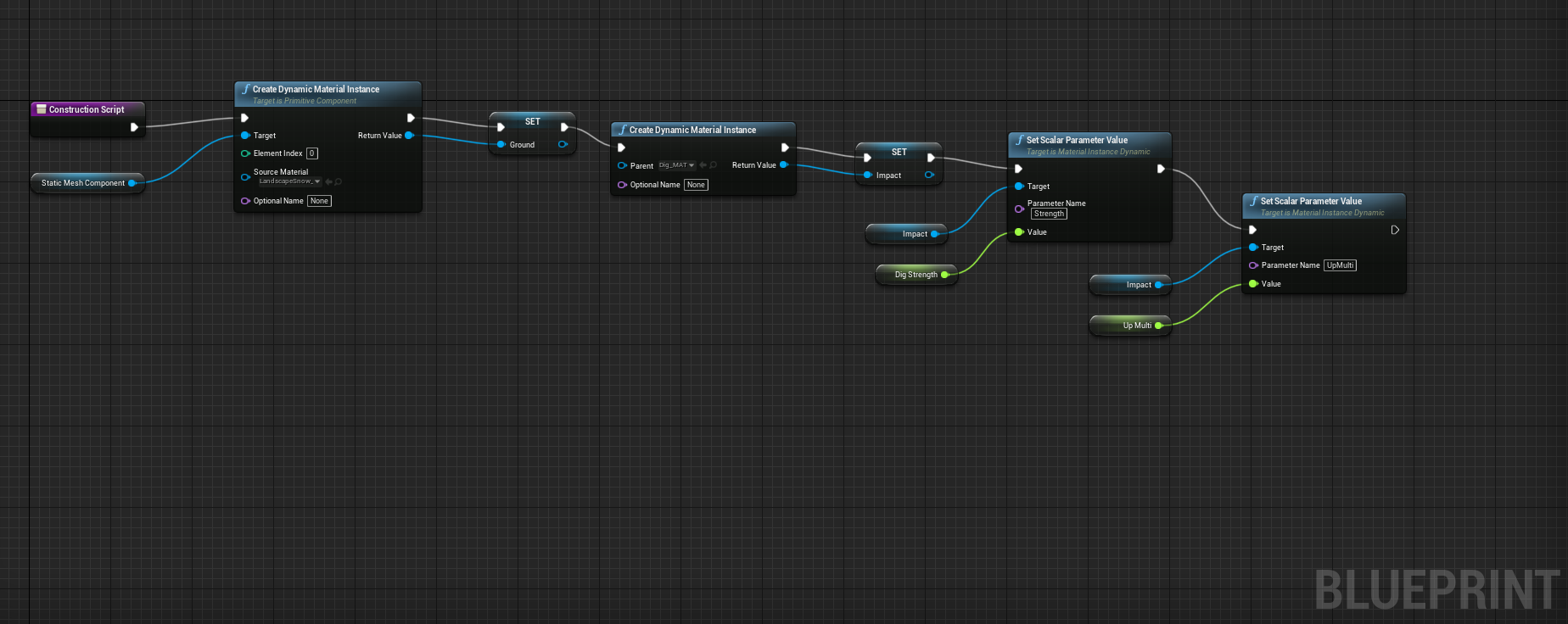1568x624 pixels.
Task: Click the Dig Strength green output pin
Action: pos(945,275)
